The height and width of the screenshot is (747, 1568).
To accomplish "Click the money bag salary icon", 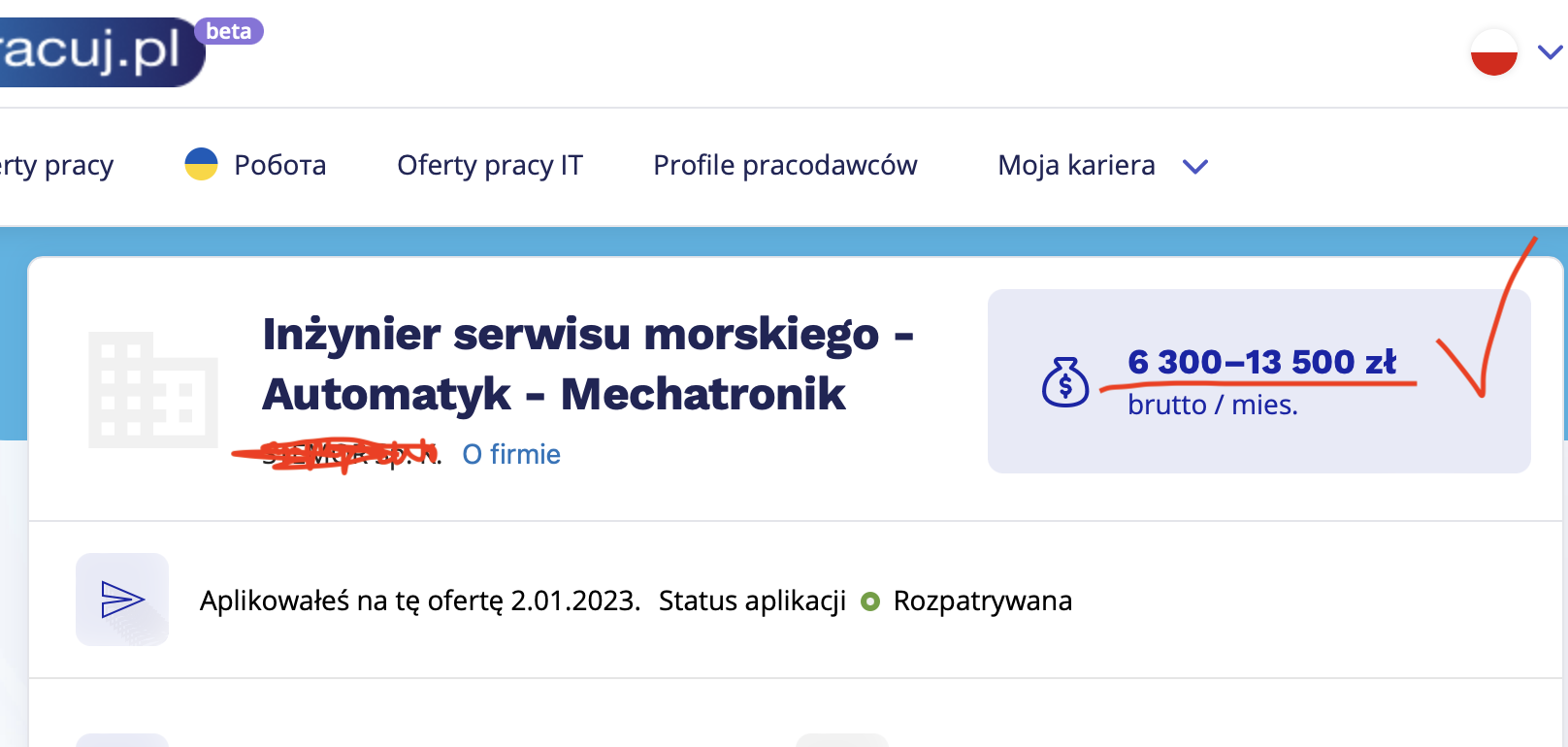I will point(1064,382).
